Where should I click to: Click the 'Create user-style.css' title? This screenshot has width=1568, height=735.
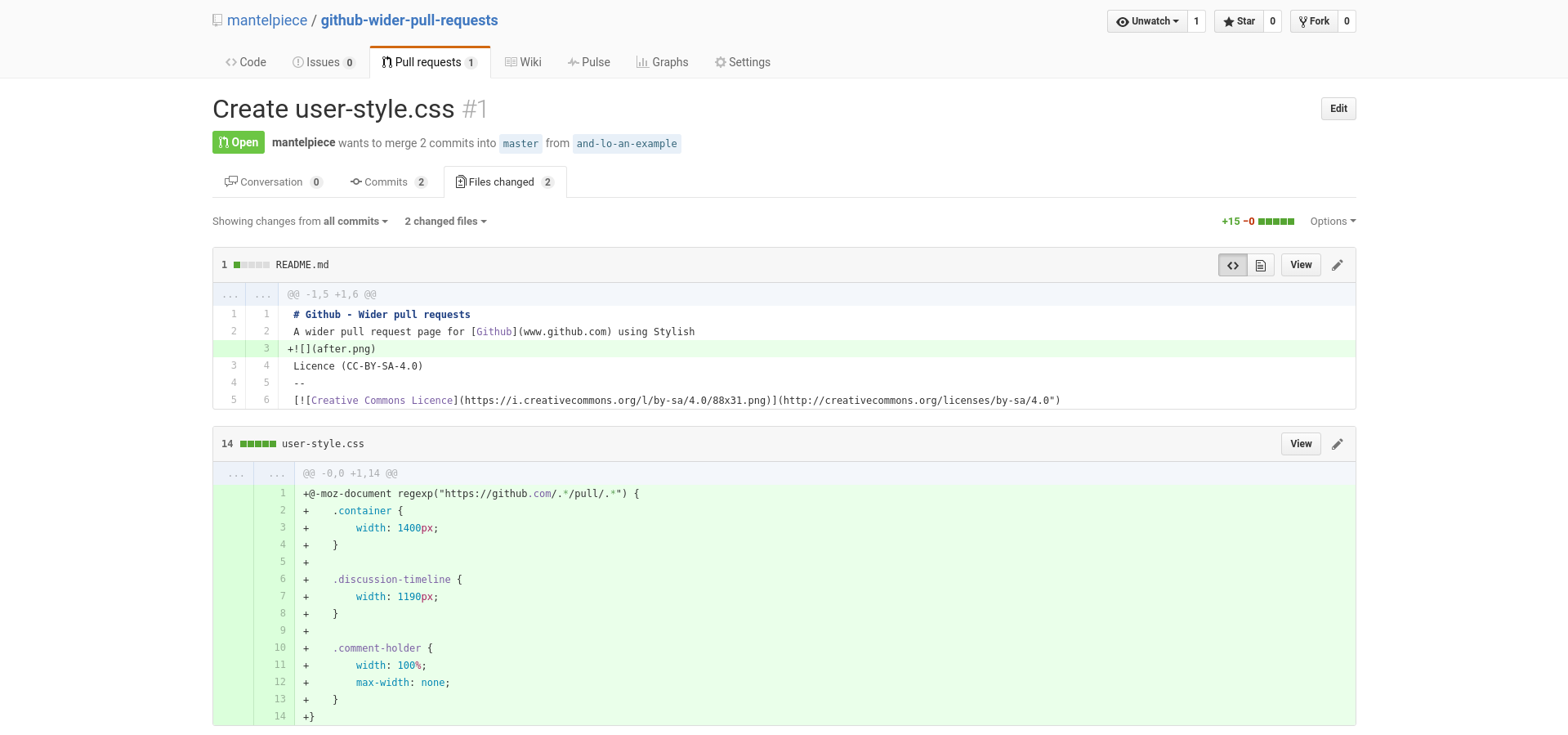[333, 109]
